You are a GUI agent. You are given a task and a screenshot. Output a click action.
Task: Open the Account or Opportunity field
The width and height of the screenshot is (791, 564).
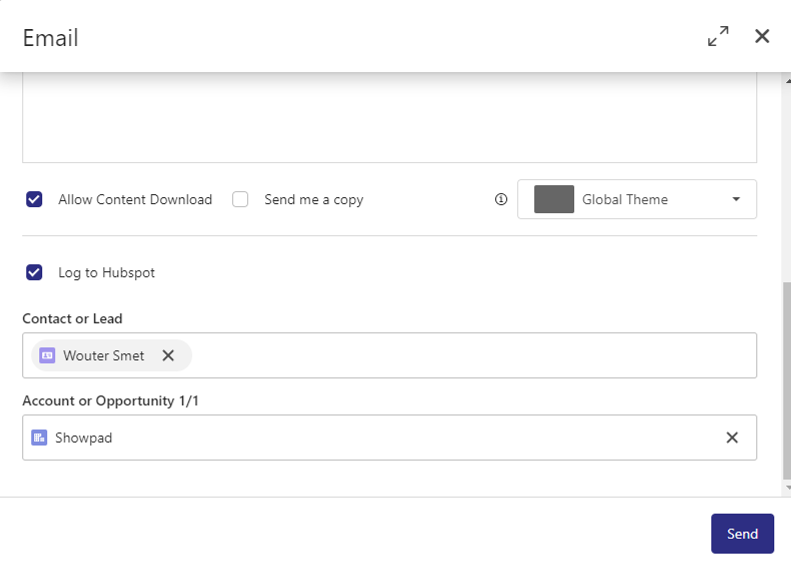coord(400,438)
